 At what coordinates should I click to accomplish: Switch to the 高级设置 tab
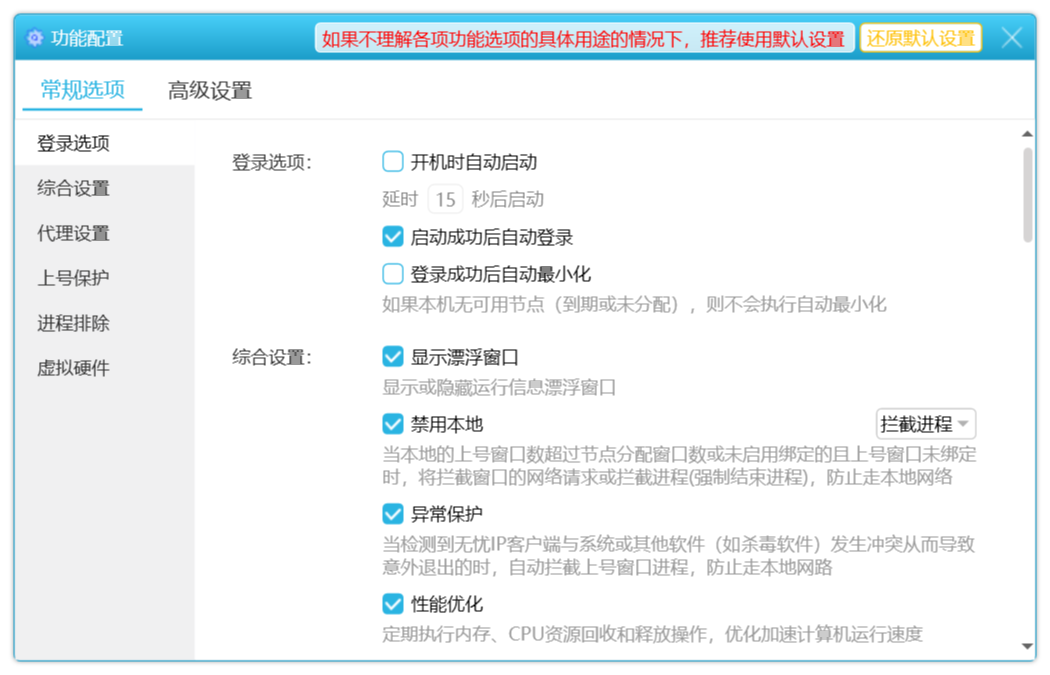tap(210, 91)
